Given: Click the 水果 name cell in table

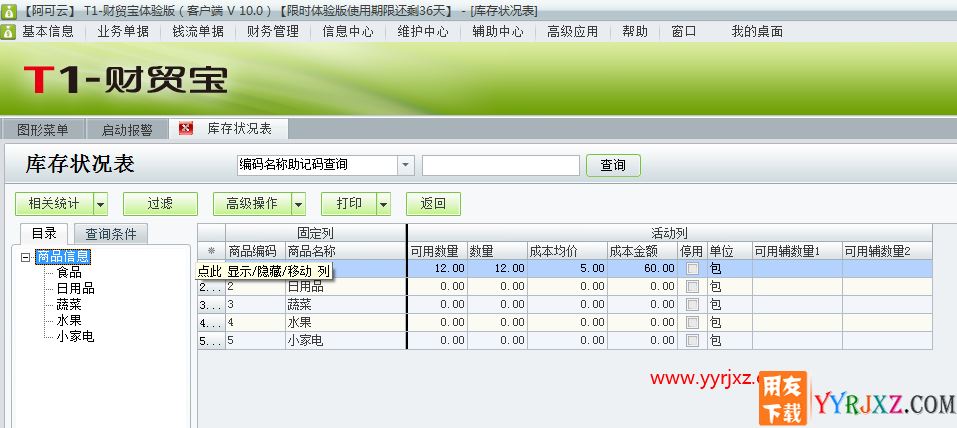Looking at the screenshot, I should tap(345, 322).
